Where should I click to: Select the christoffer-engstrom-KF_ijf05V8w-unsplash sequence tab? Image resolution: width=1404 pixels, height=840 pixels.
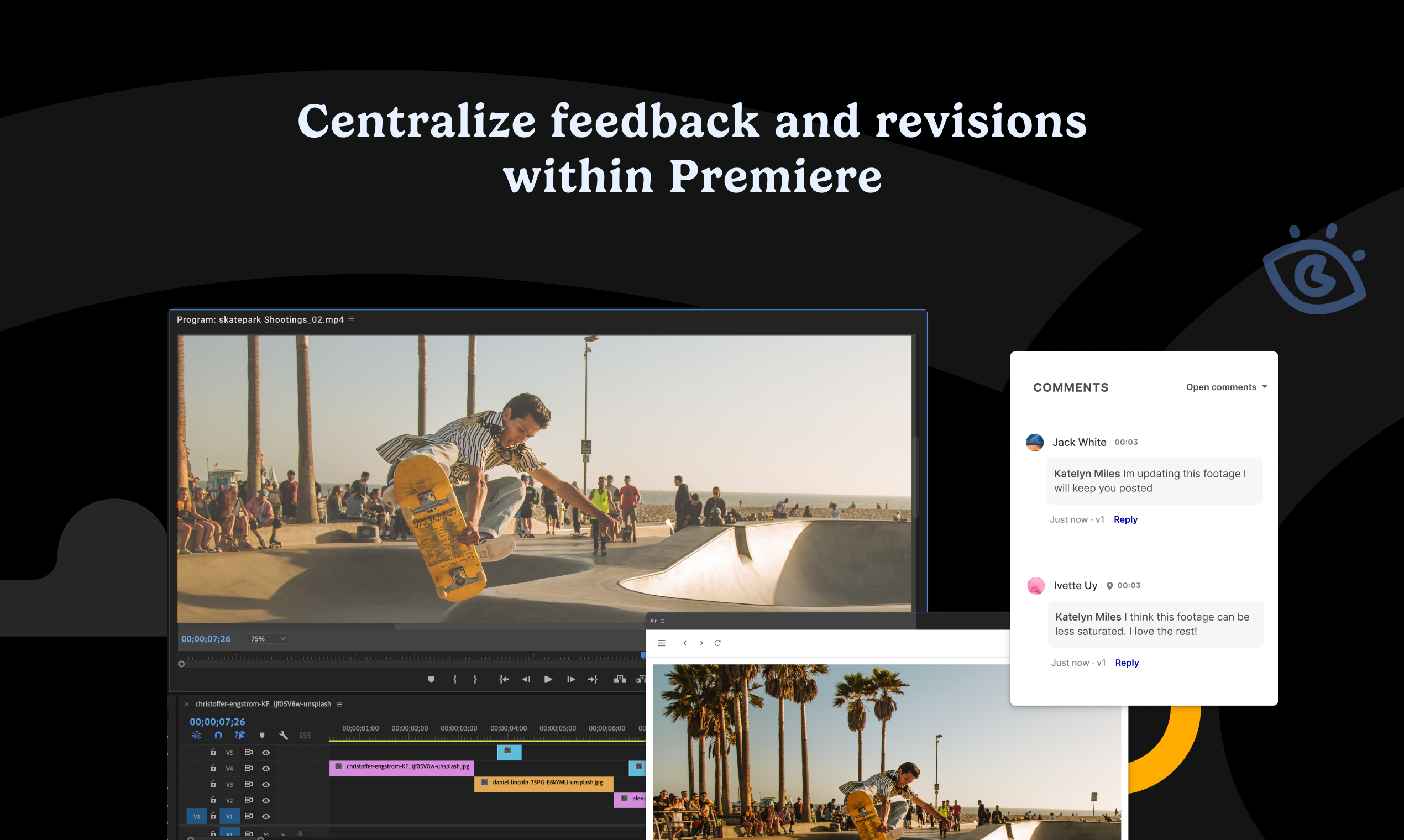[263, 704]
